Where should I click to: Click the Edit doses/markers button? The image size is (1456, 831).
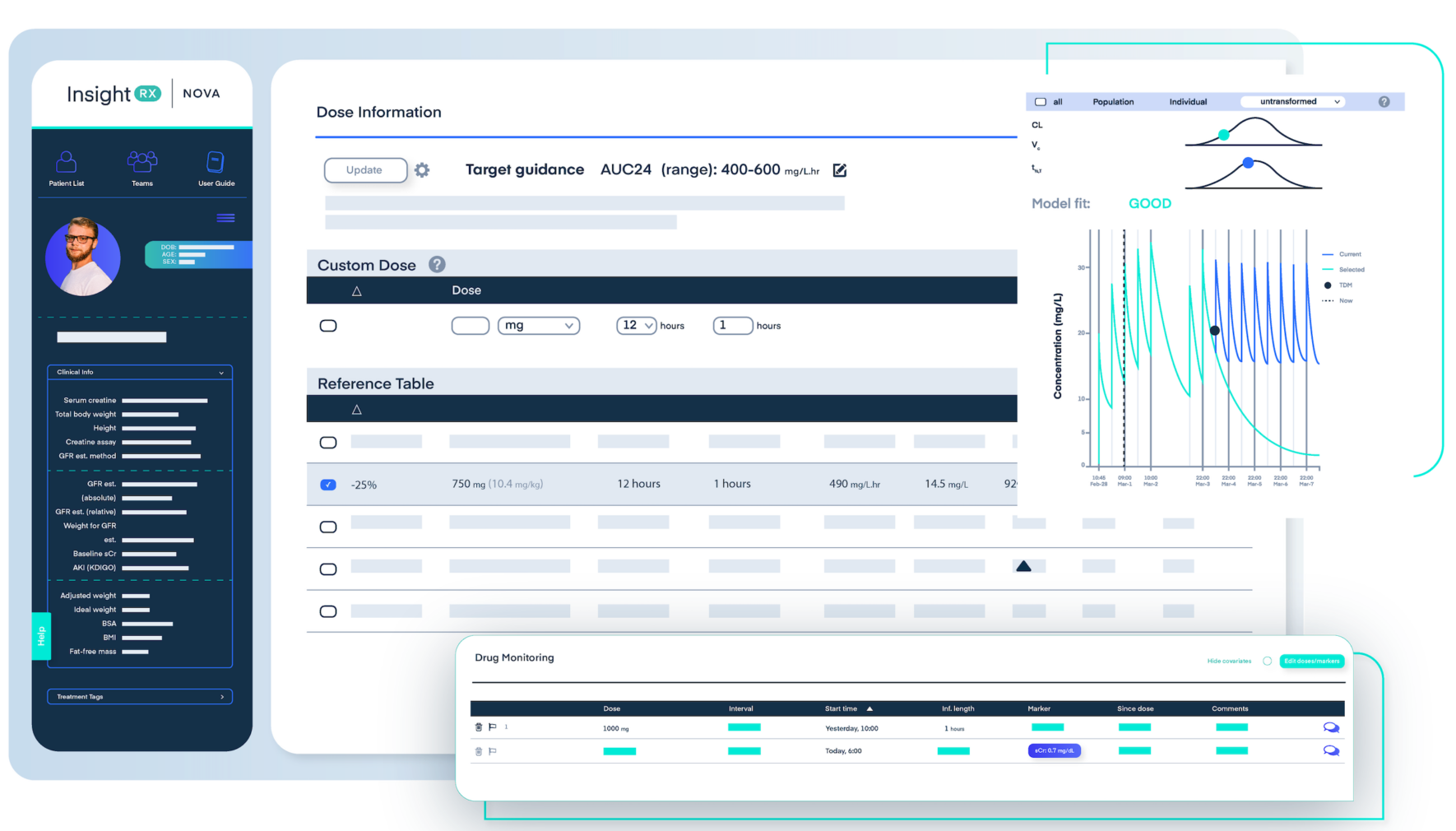1311,661
